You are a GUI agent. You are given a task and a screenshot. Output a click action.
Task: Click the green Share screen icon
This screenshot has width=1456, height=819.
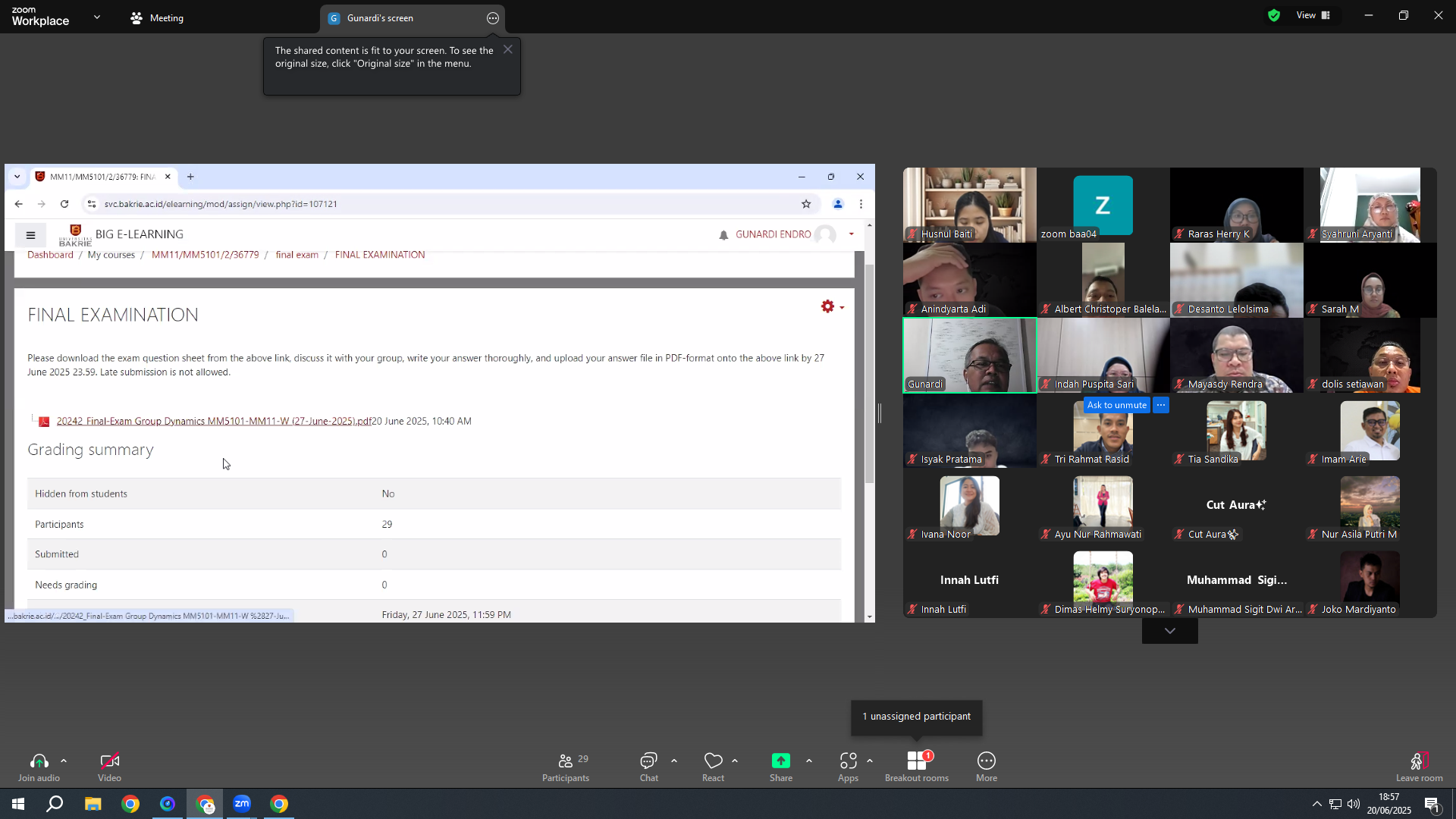[781, 761]
